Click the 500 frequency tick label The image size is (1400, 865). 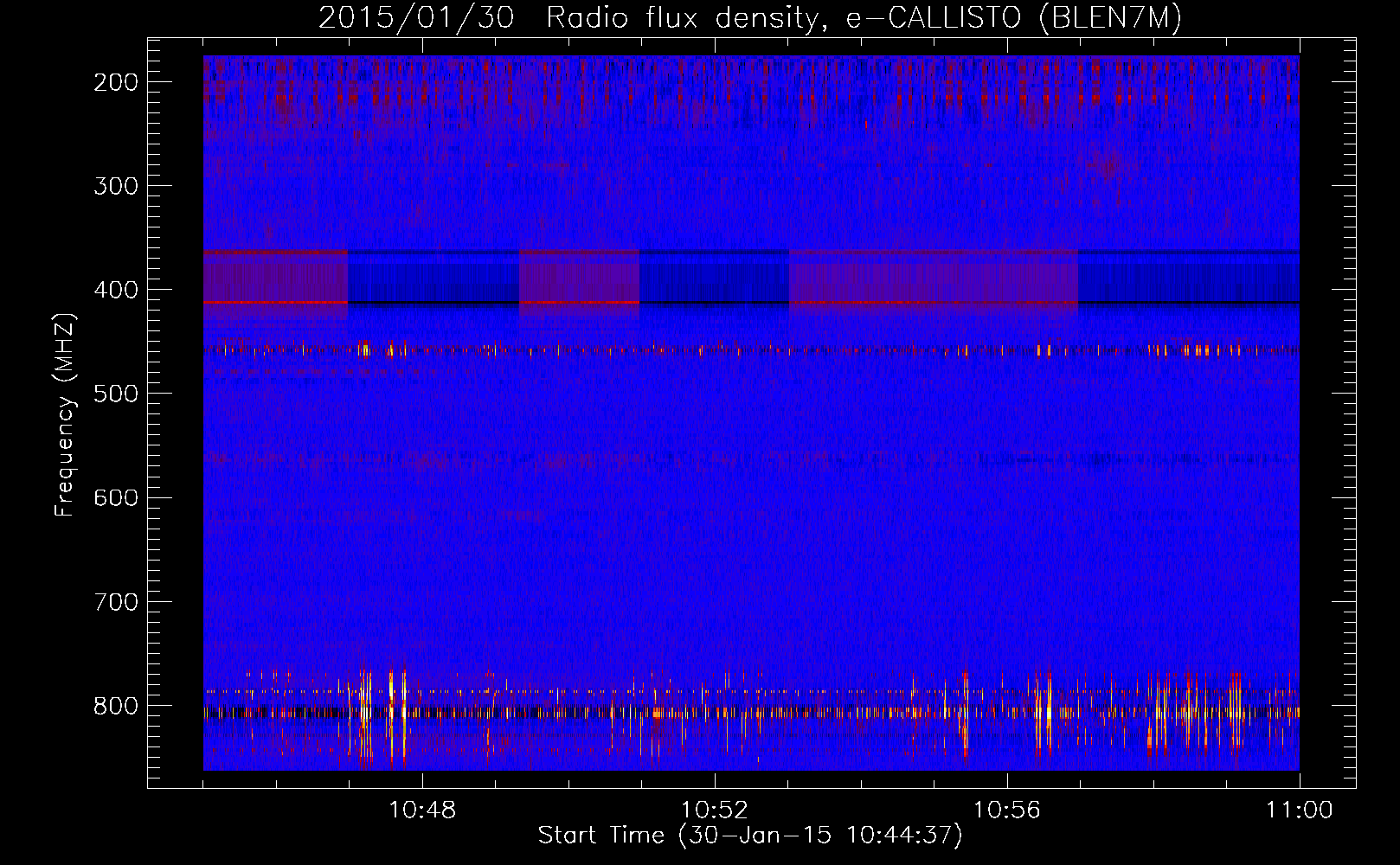pyautogui.click(x=116, y=394)
